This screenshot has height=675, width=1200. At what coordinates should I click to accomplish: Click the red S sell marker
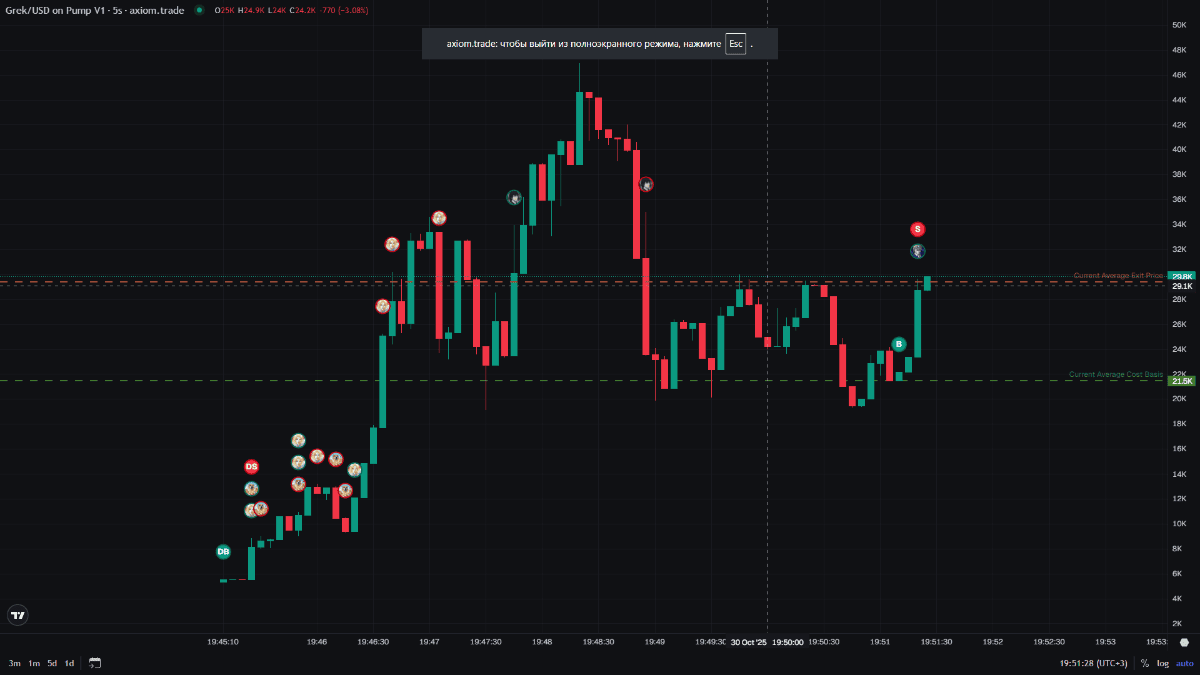pos(917,229)
